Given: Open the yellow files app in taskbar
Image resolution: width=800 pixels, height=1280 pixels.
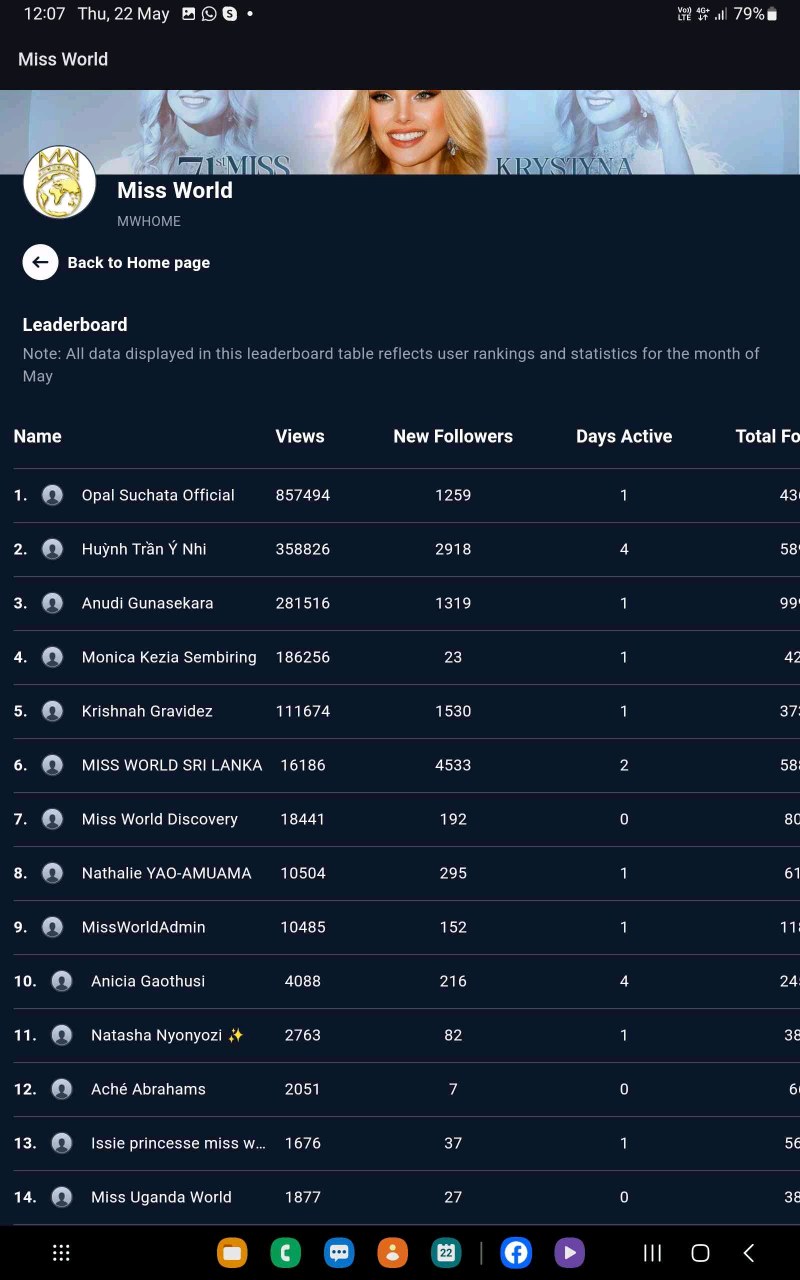Looking at the screenshot, I should pyautogui.click(x=232, y=1253).
